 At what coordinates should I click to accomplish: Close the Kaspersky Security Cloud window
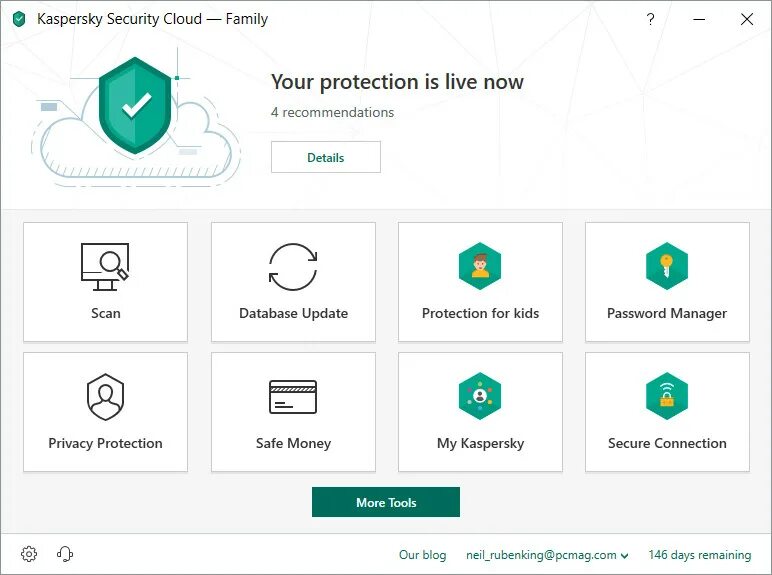click(747, 19)
